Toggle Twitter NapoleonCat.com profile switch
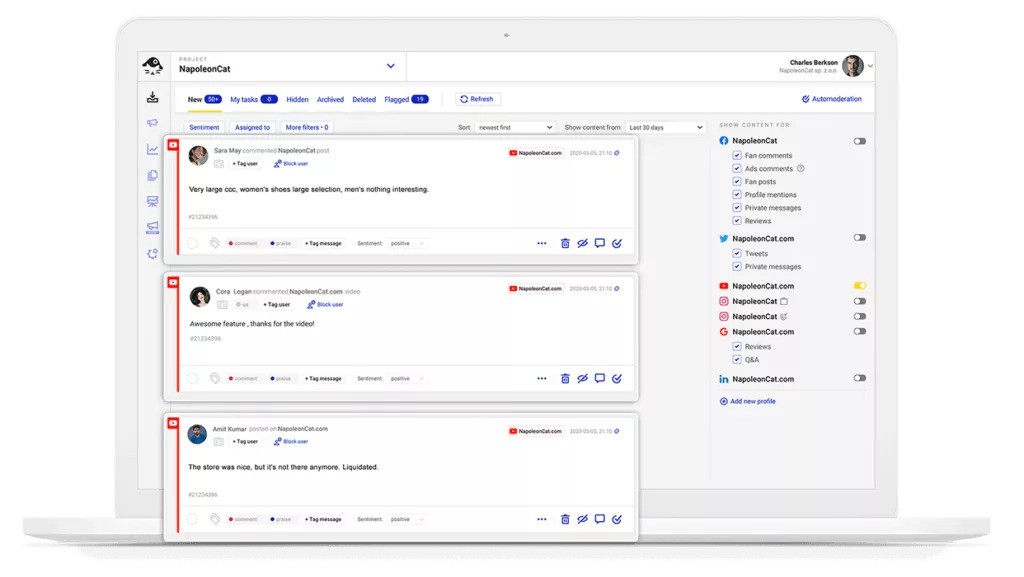1024x577 pixels. click(x=859, y=238)
